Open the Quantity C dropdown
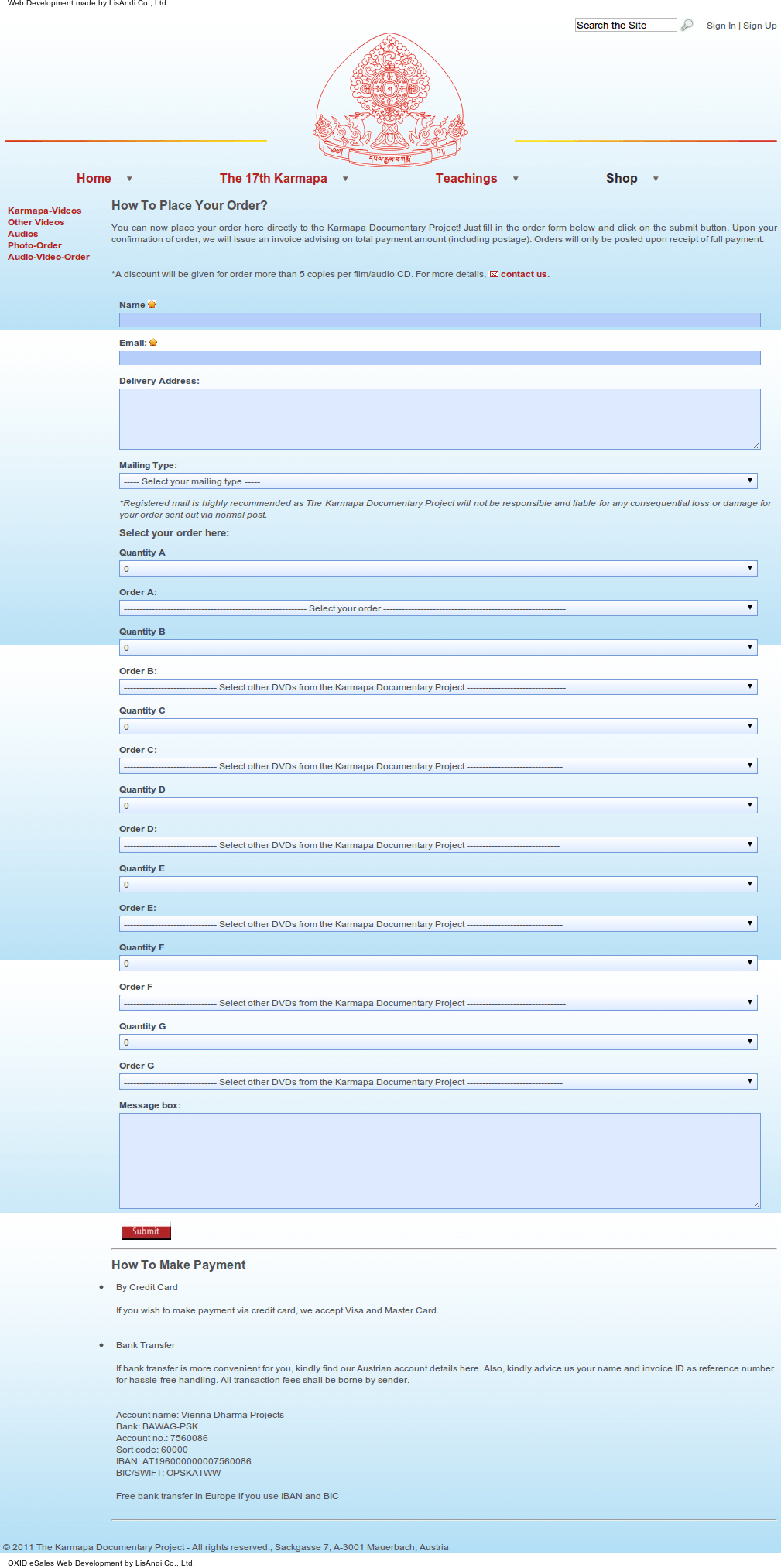781x1568 pixels. [x=438, y=727]
